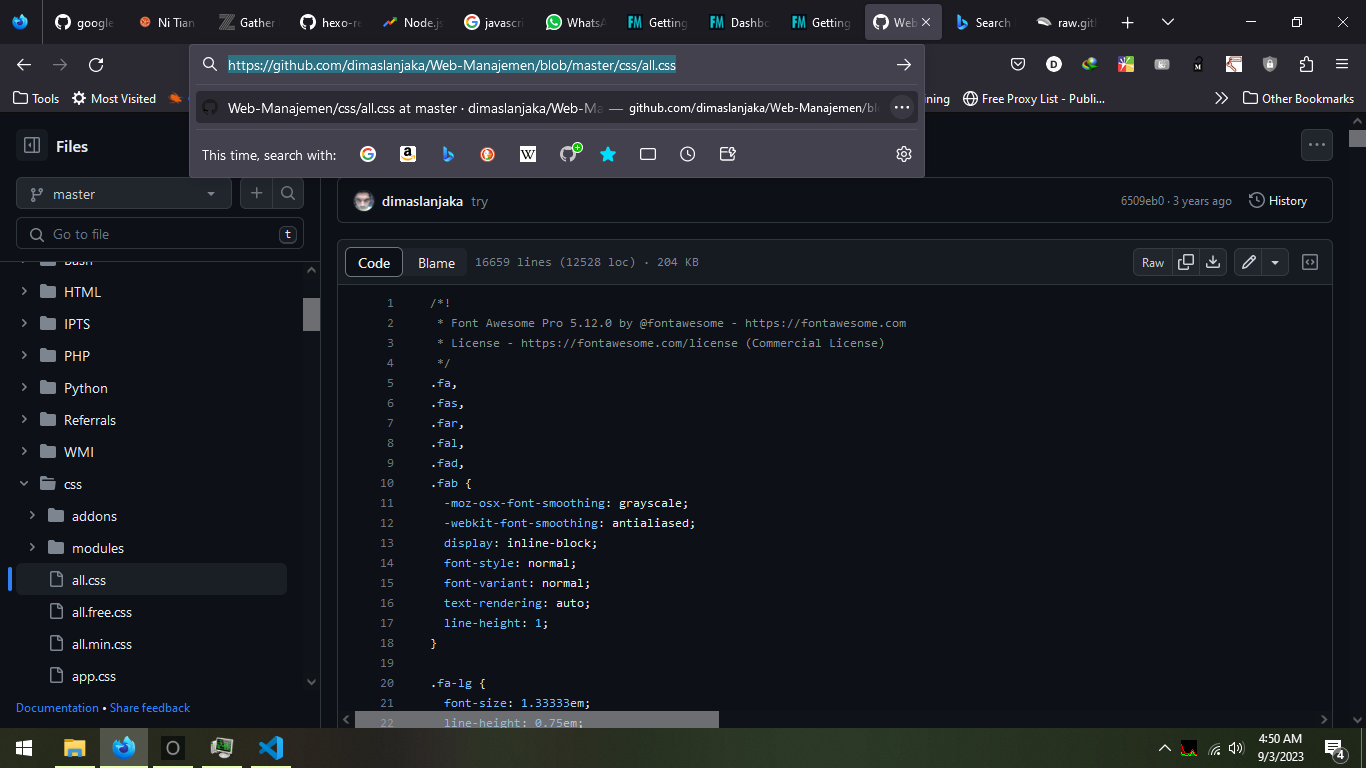
Task: Expand the addons folder
Action: click(33, 516)
